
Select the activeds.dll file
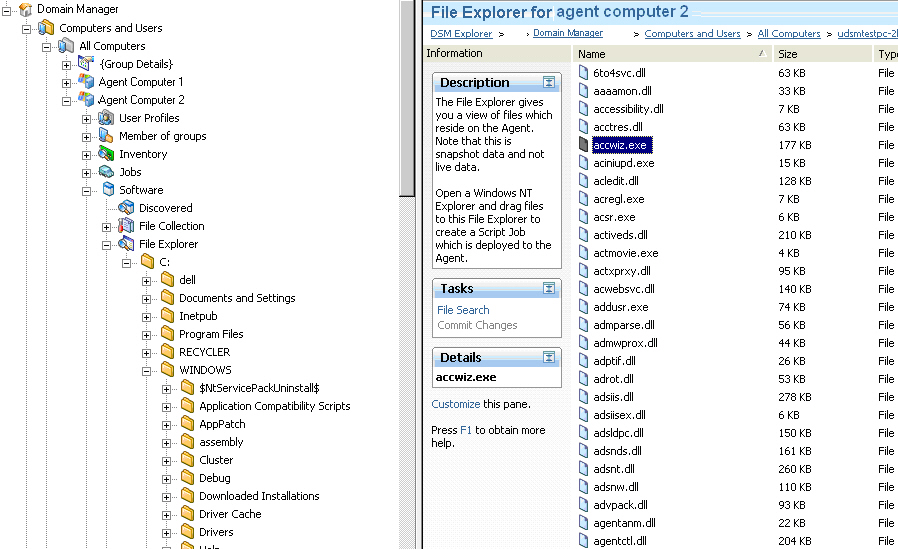[x=620, y=235]
